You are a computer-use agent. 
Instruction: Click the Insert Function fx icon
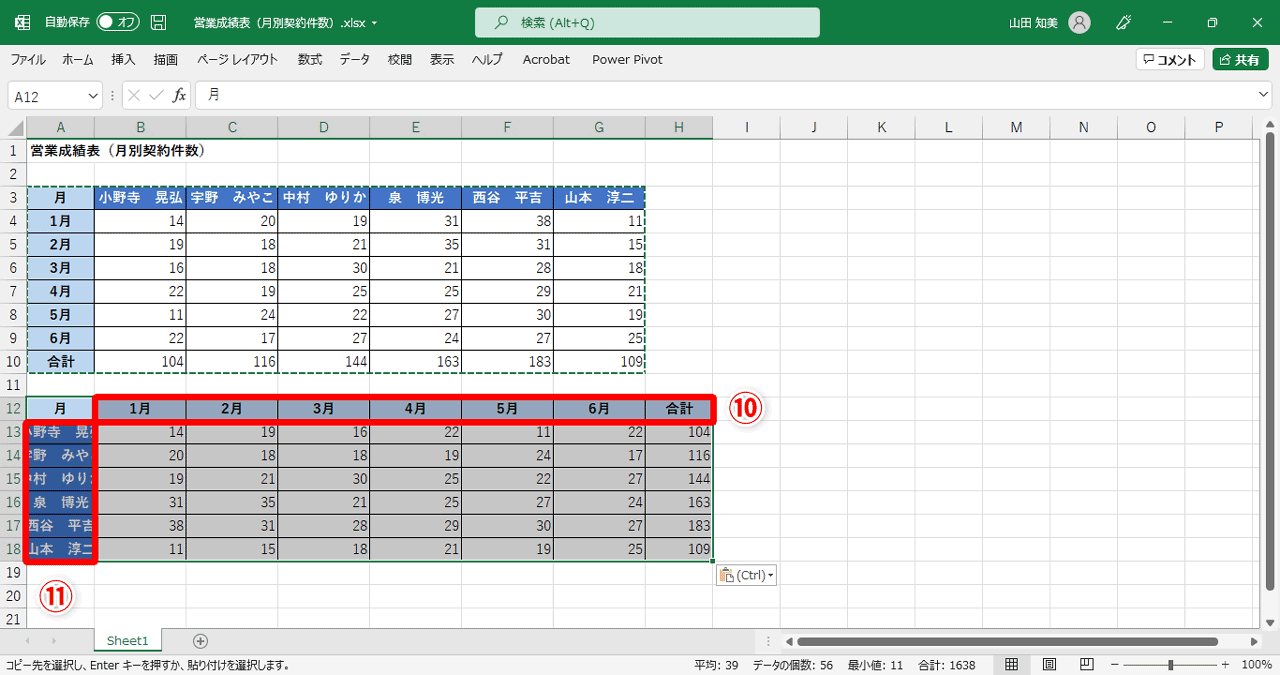click(x=180, y=95)
